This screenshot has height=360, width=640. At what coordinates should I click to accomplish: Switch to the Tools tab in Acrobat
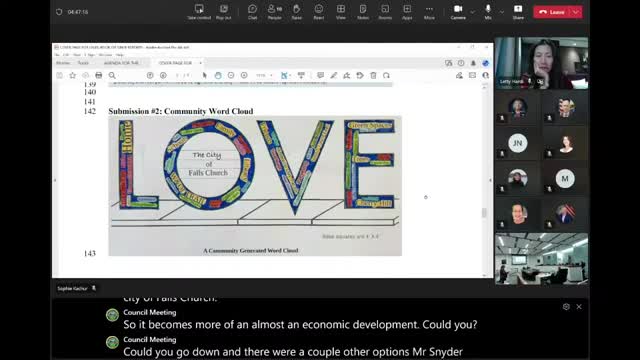[83, 63]
